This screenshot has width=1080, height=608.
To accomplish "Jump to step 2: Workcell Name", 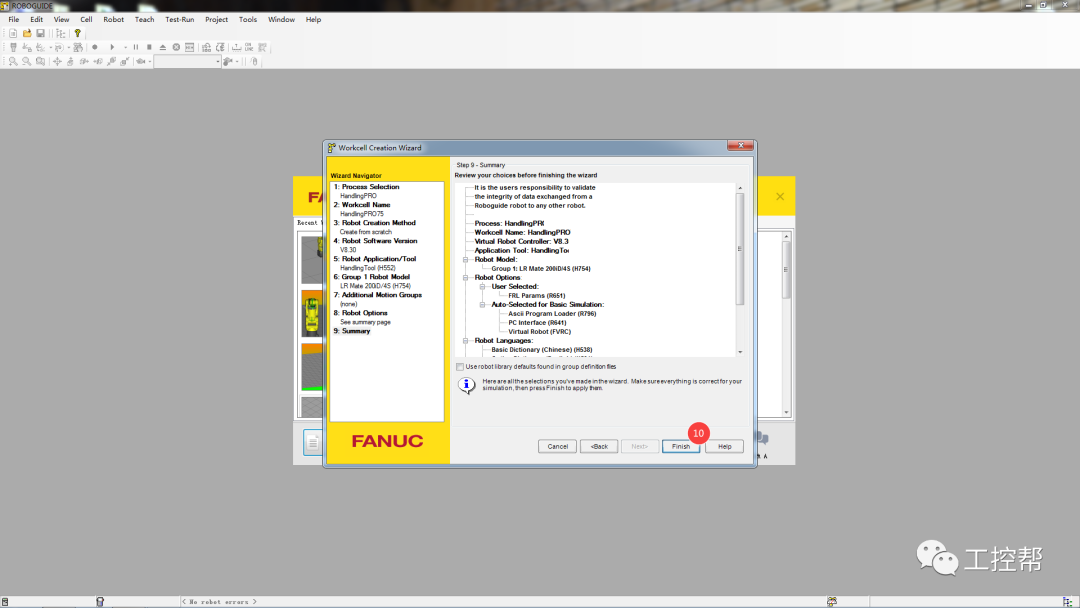I will pyautogui.click(x=362, y=205).
